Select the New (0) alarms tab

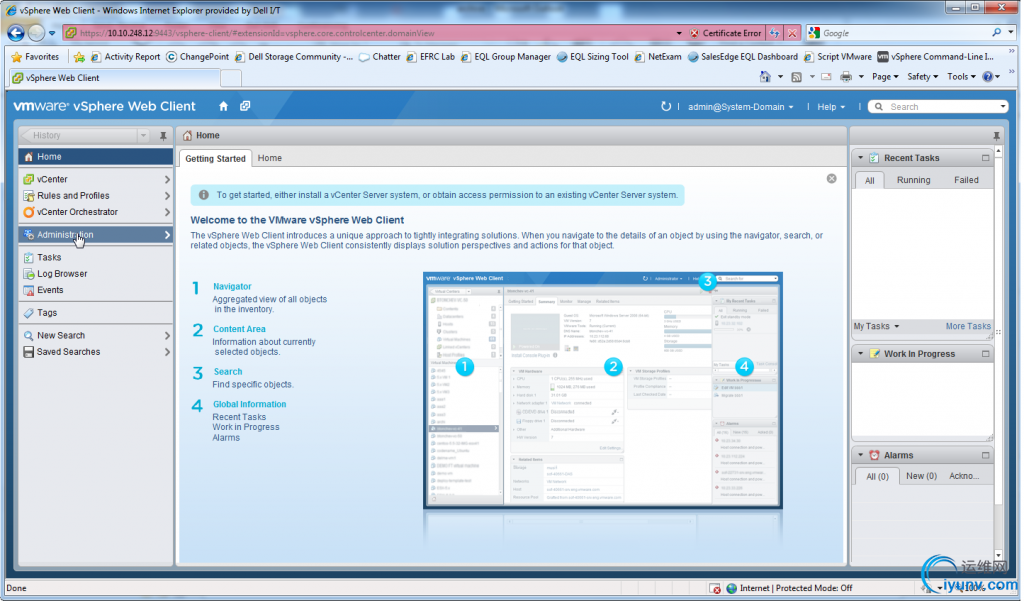pyautogui.click(x=921, y=476)
